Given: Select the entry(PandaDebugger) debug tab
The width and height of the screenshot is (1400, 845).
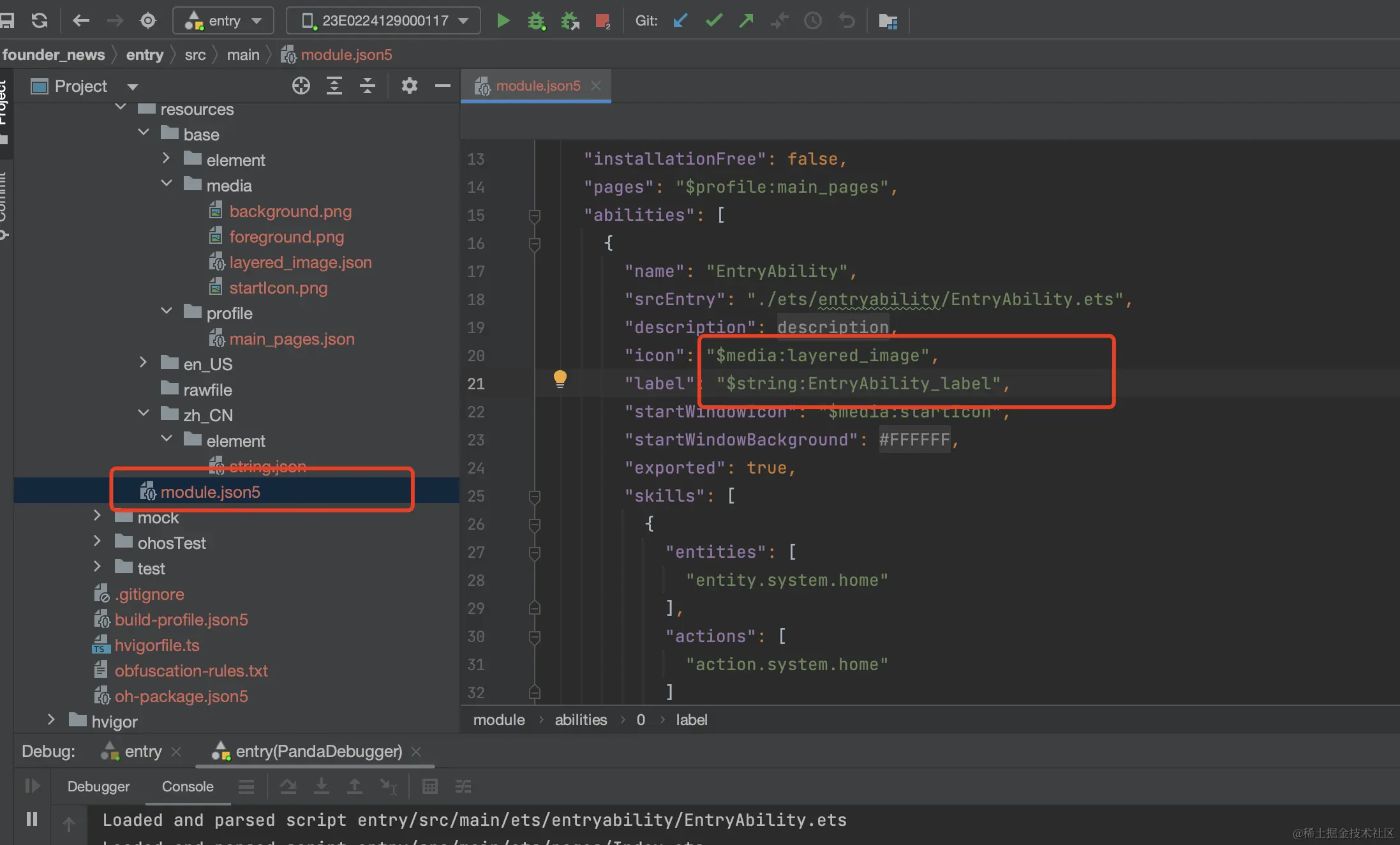Looking at the screenshot, I should 318,751.
